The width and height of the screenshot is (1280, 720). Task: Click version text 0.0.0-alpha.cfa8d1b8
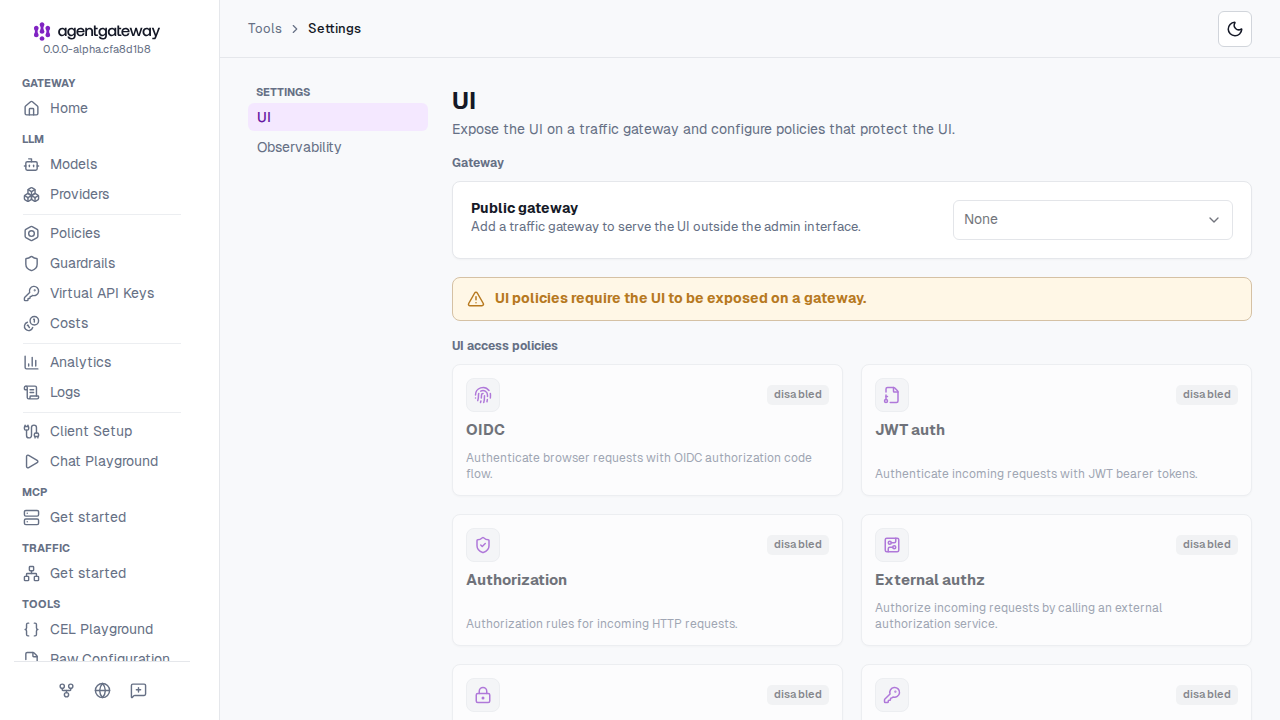tap(97, 49)
